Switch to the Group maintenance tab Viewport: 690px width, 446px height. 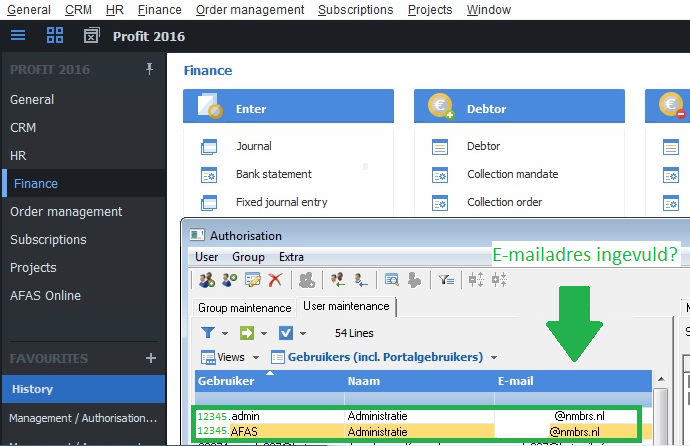click(245, 307)
